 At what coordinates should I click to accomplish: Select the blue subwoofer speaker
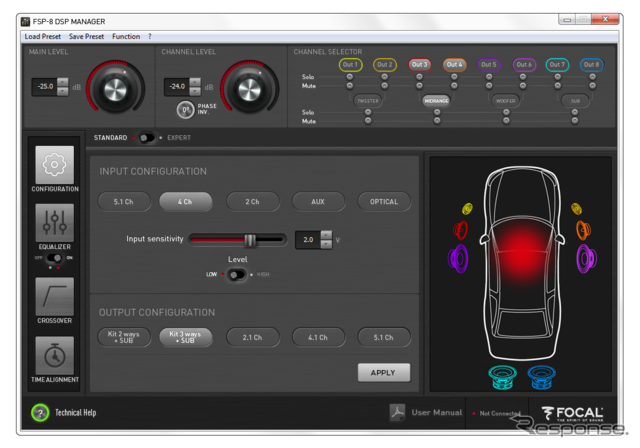pyautogui.click(x=541, y=377)
